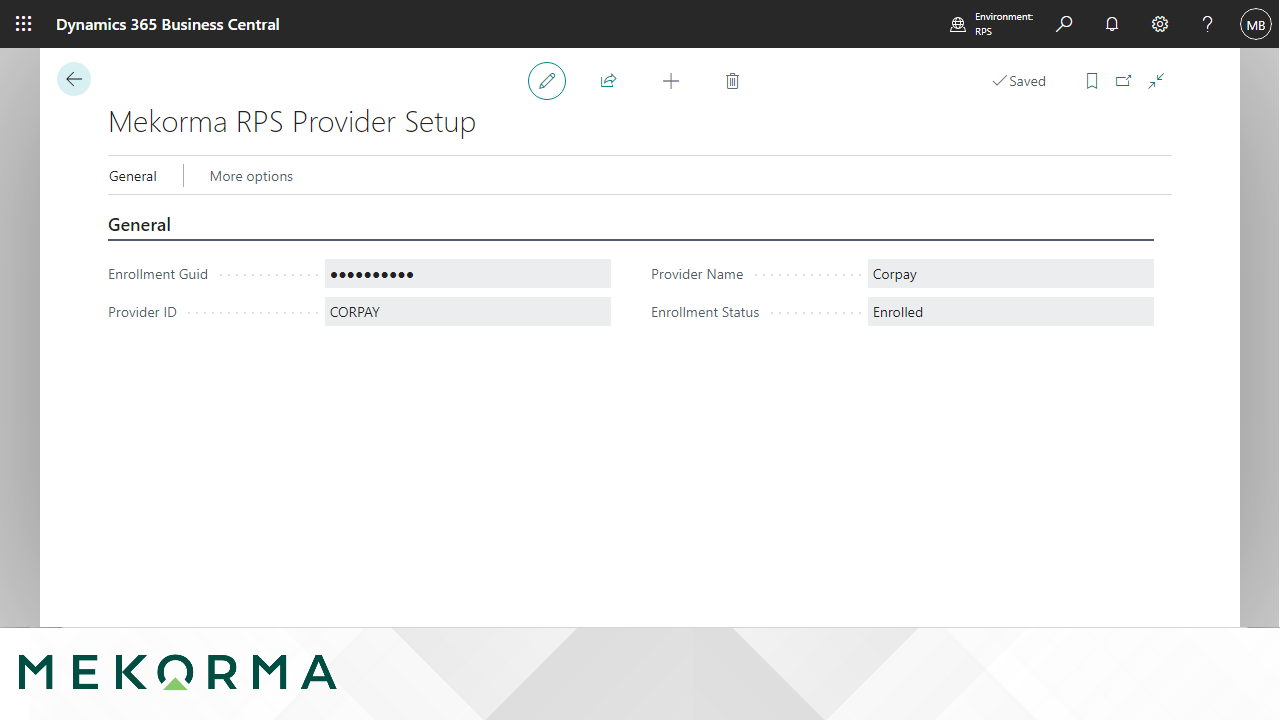Click the pencil edit icon
This screenshot has width=1280, height=720.
pyautogui.click(x=547, y=81)
